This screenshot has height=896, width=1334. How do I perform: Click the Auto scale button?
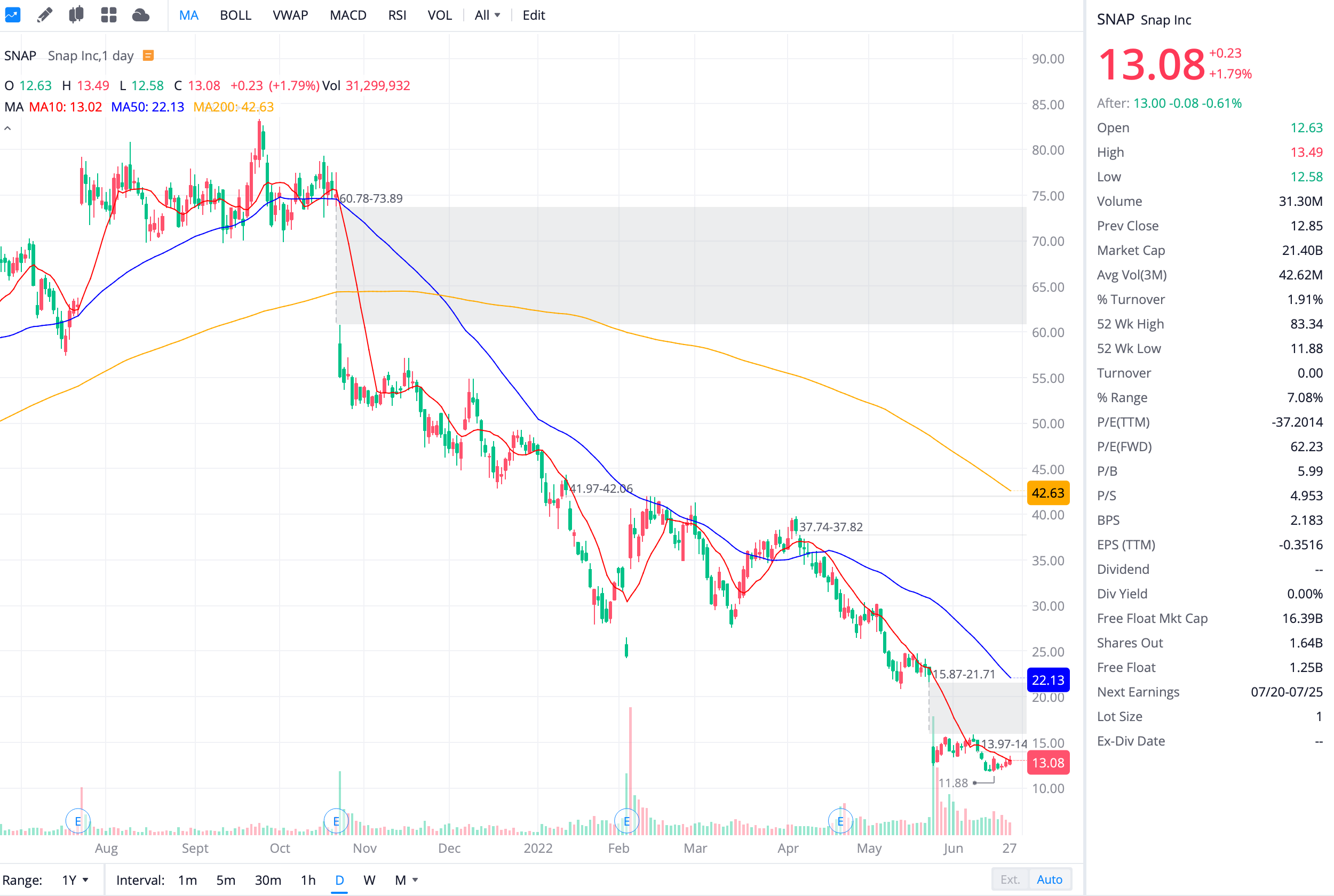[1050, 879]
